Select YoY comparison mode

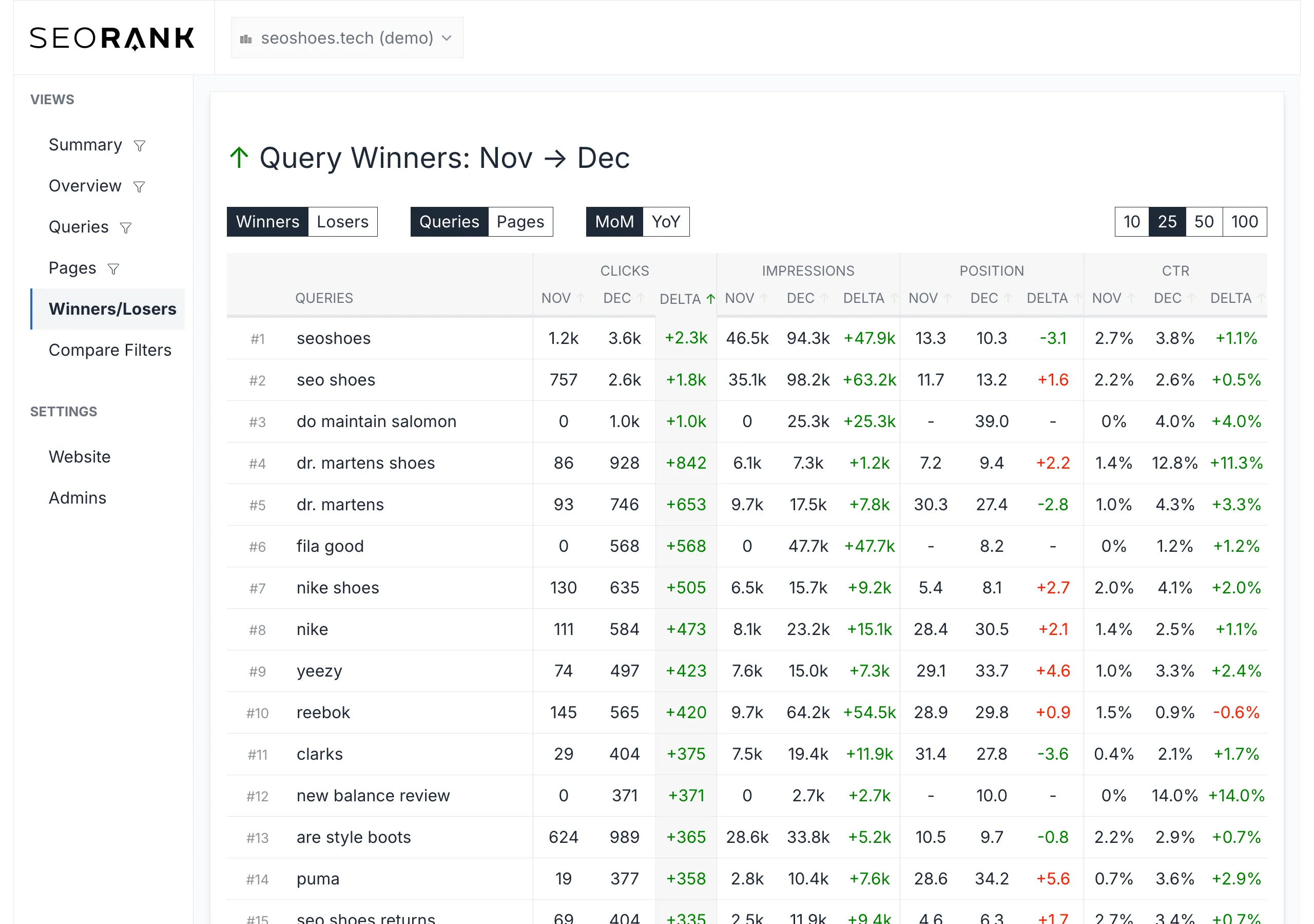[666, 222]
